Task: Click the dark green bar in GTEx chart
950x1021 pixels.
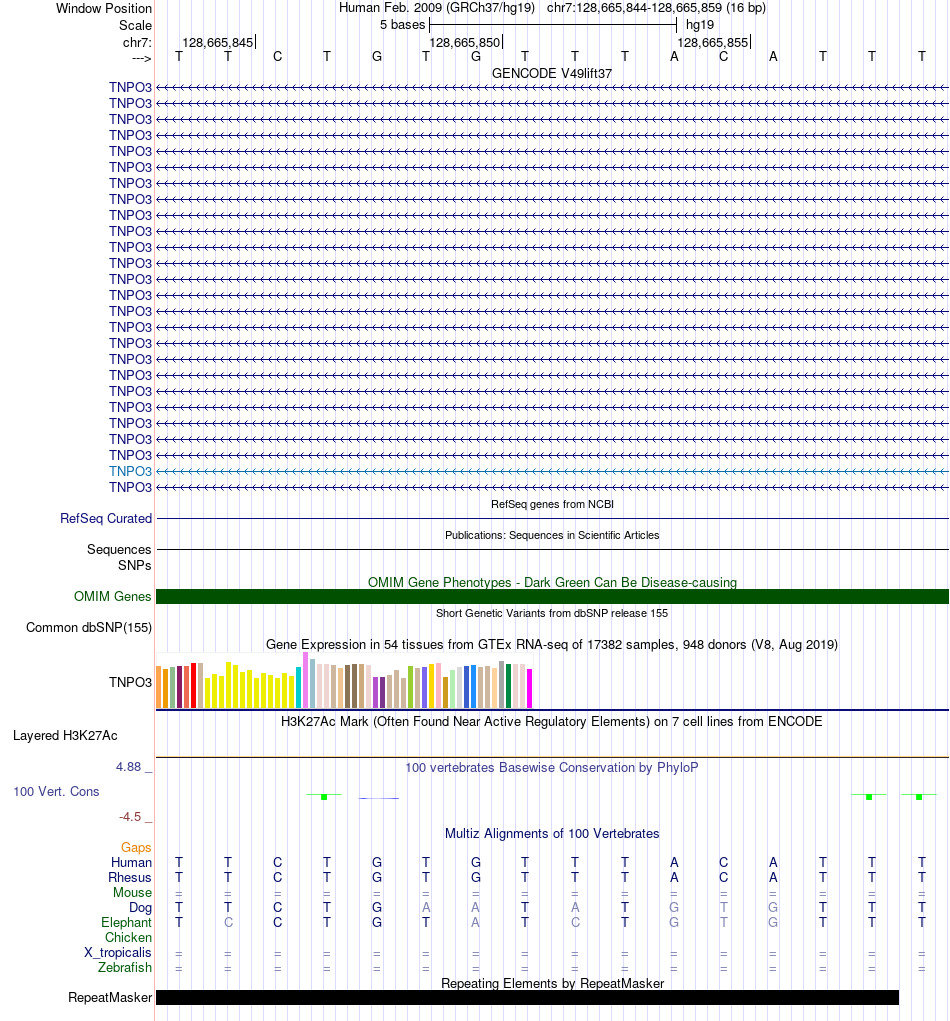Action: click(509, 686)
